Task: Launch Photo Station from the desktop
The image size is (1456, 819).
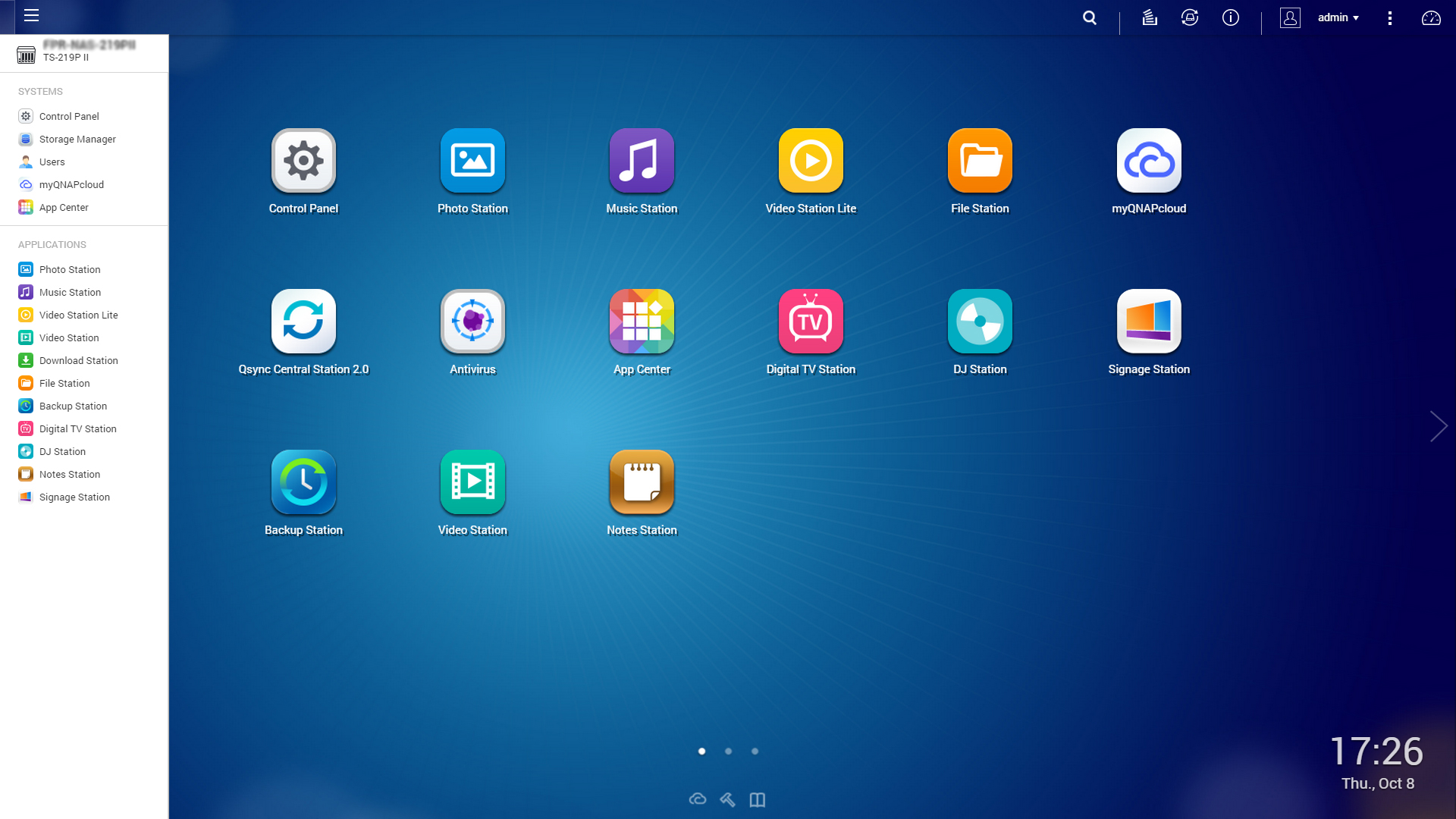Action: pos(472,161)
